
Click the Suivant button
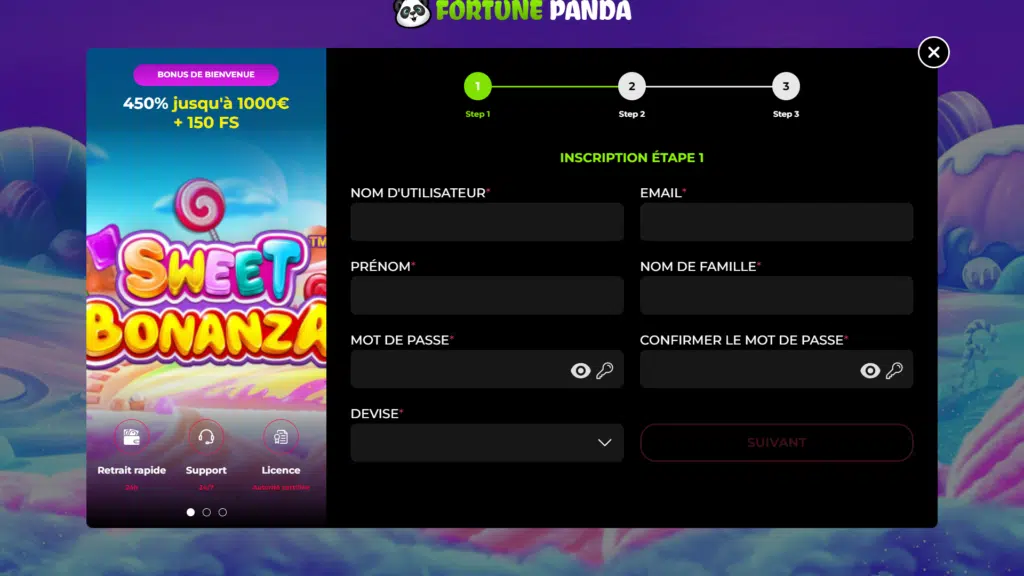pos(776,443)
